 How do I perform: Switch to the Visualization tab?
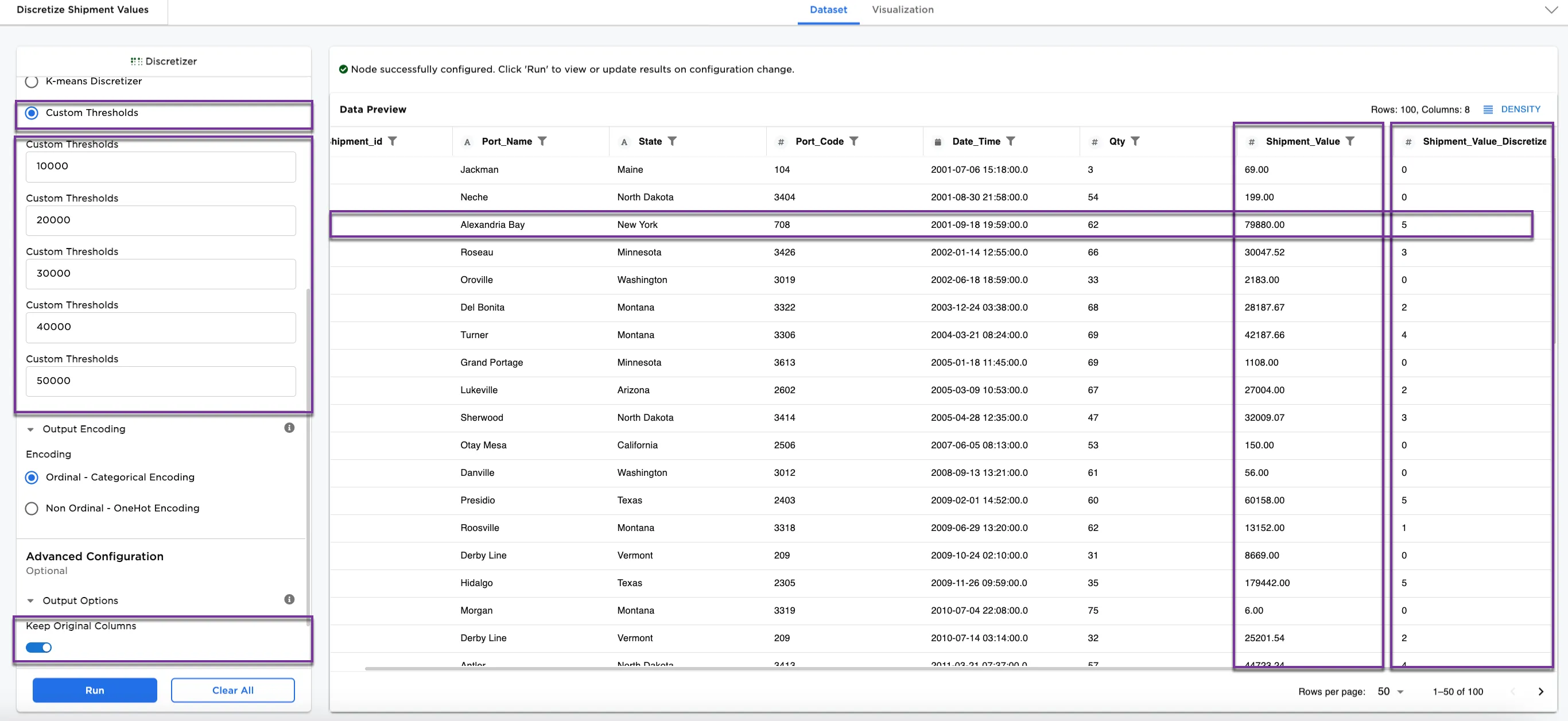(x=903, y=10)
